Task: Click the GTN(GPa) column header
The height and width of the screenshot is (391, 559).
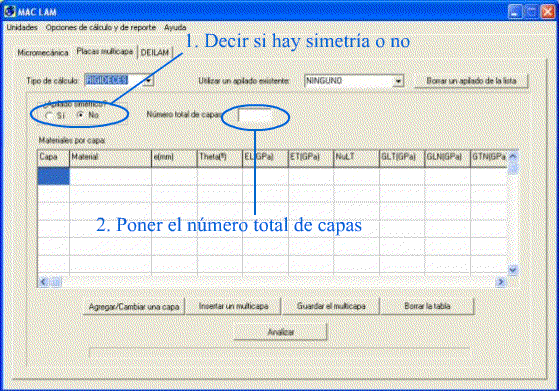Action: (x=489, y=158)
